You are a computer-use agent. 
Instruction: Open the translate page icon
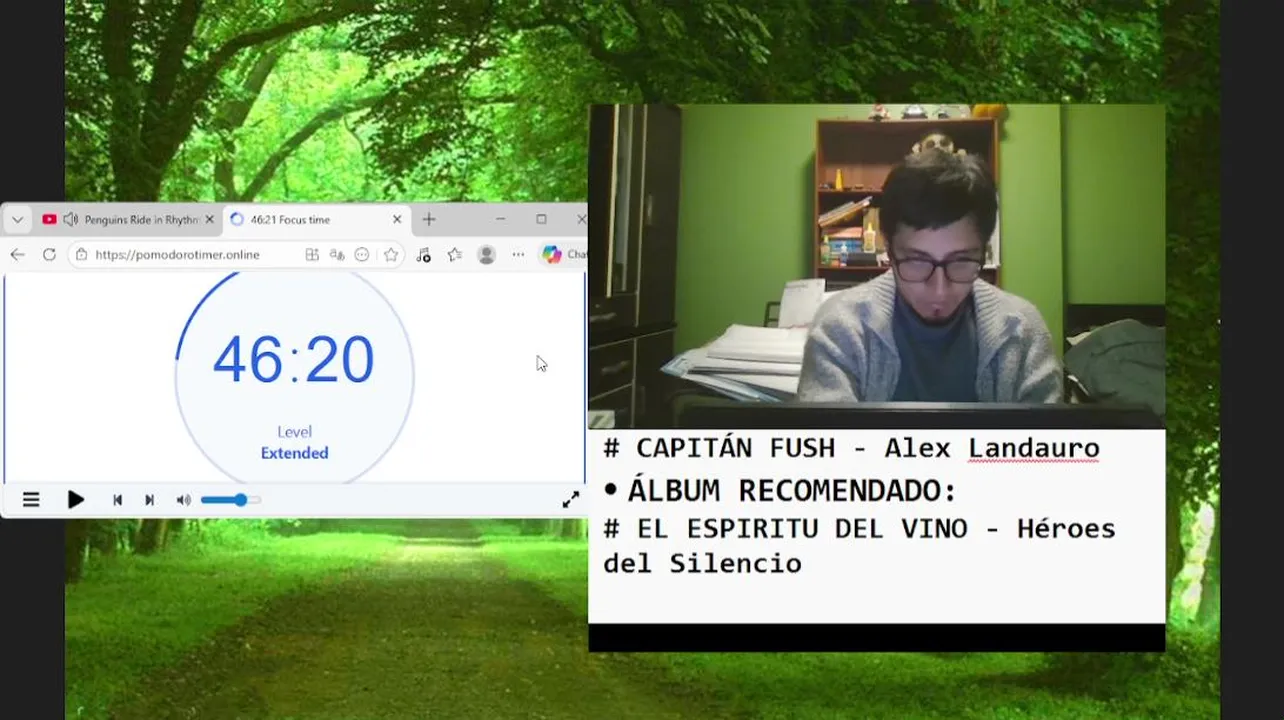pyautogui.click(x=337, y=255)
